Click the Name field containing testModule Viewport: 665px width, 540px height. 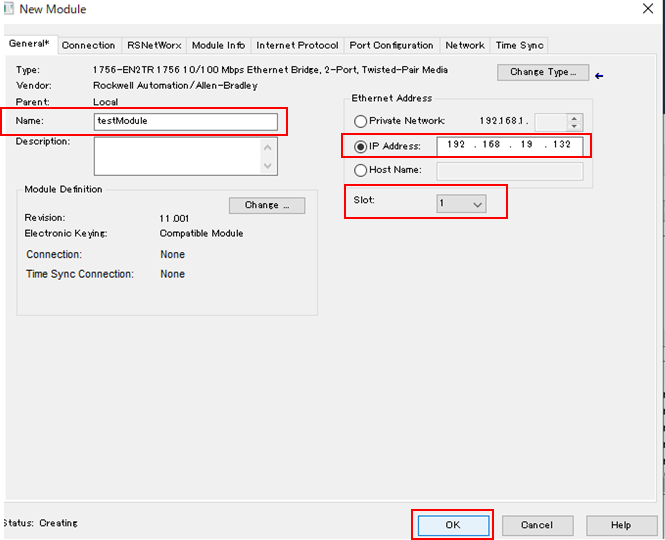click(184, 122)
